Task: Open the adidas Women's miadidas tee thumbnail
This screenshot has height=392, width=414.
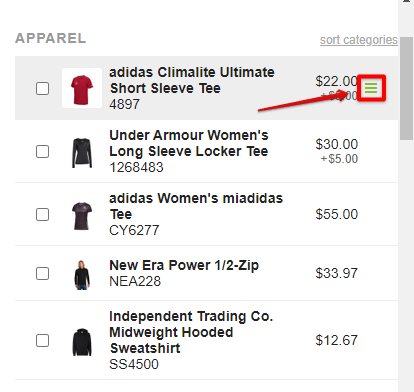Action: [x=82, y=216]
